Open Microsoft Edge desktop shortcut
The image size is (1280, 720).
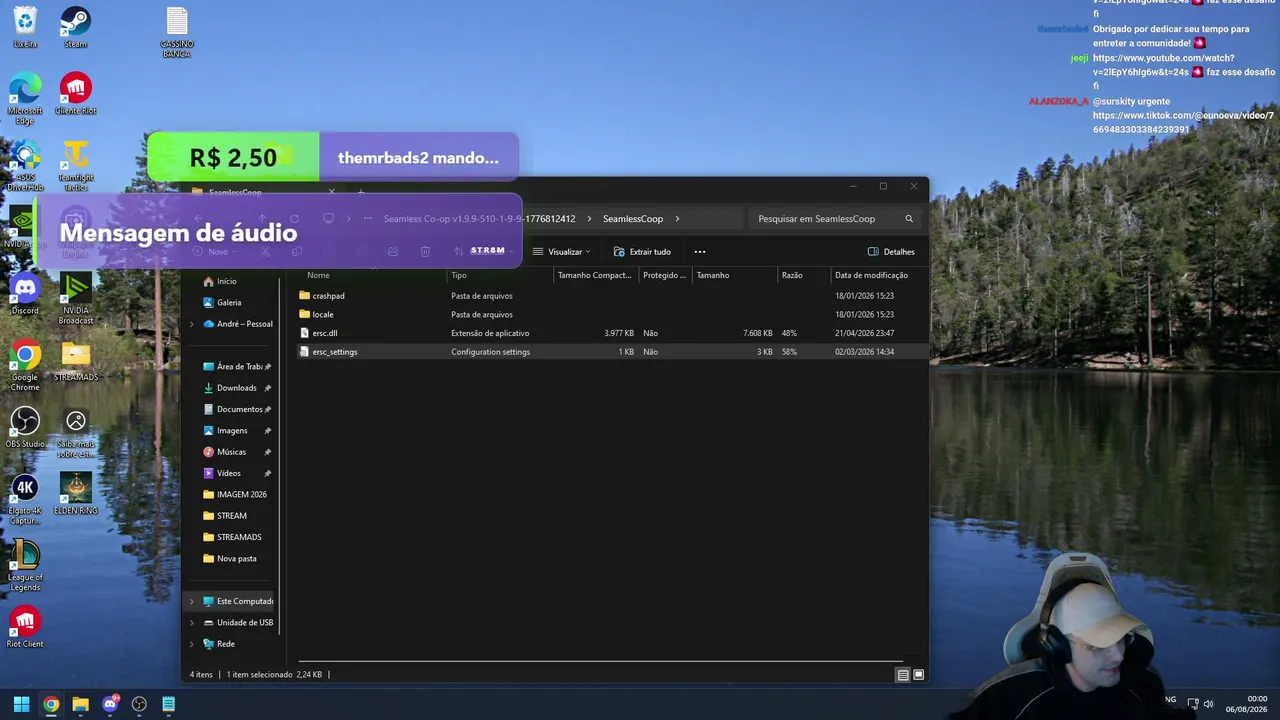25,98
